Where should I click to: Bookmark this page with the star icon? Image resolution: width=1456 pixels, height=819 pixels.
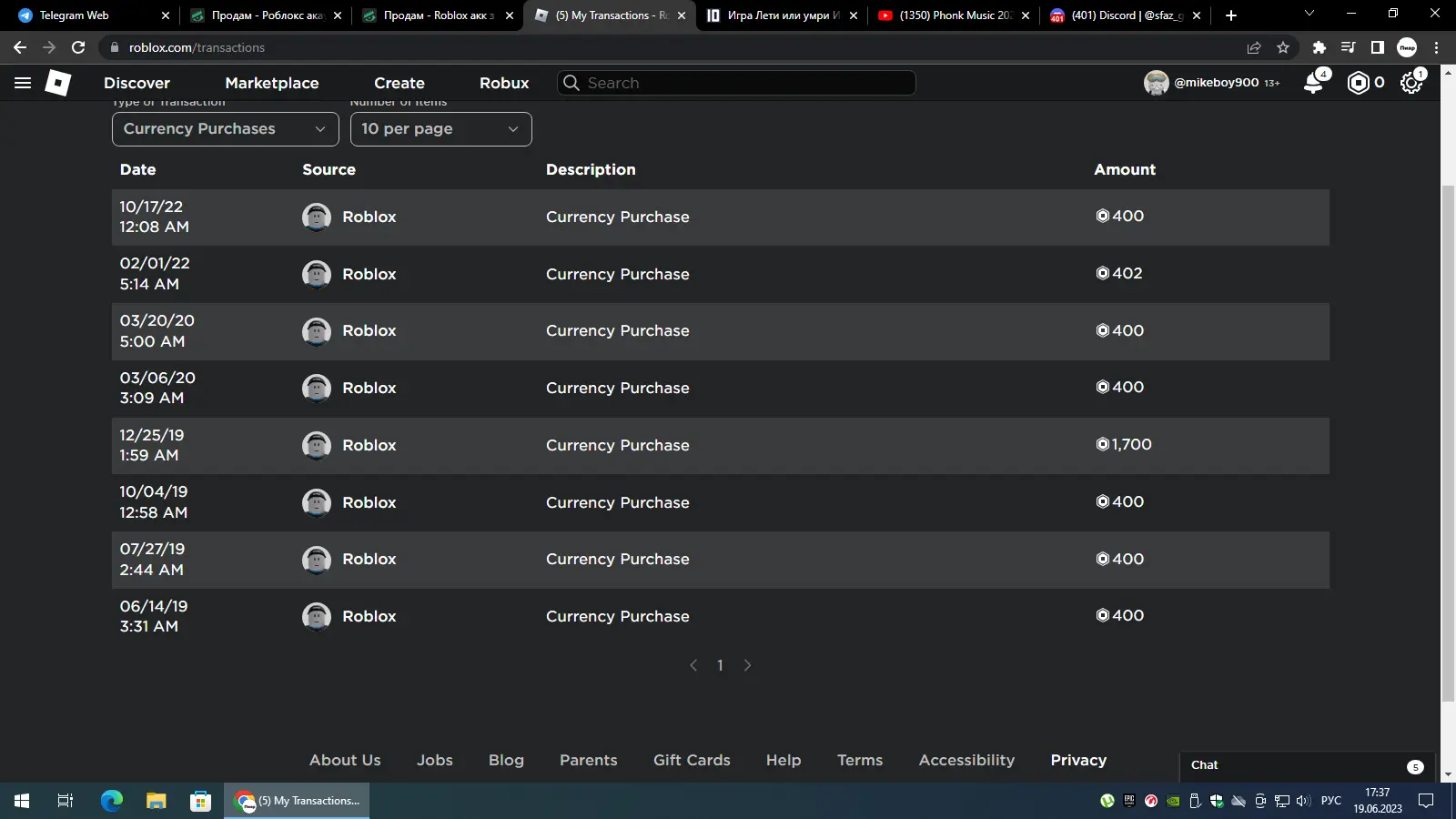pyautogui.click(x=1283, y=47)
